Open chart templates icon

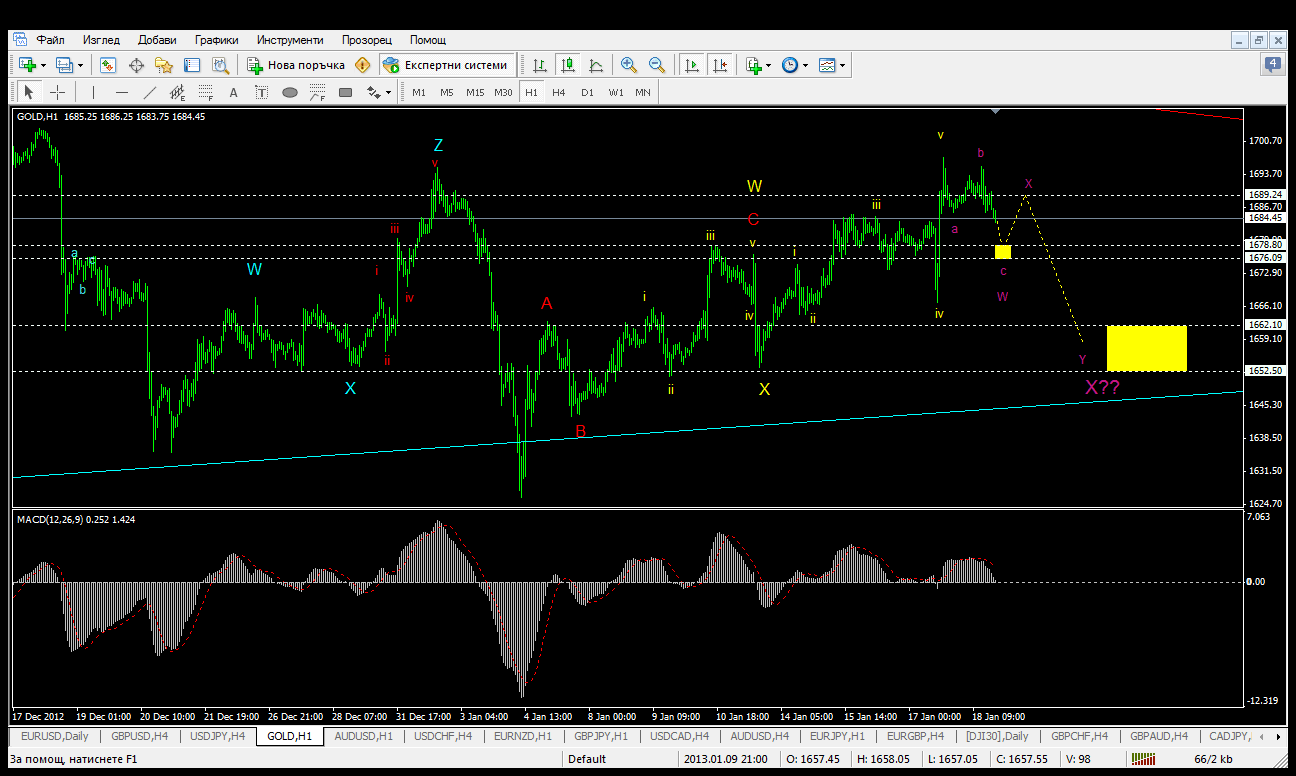point(827,65)
